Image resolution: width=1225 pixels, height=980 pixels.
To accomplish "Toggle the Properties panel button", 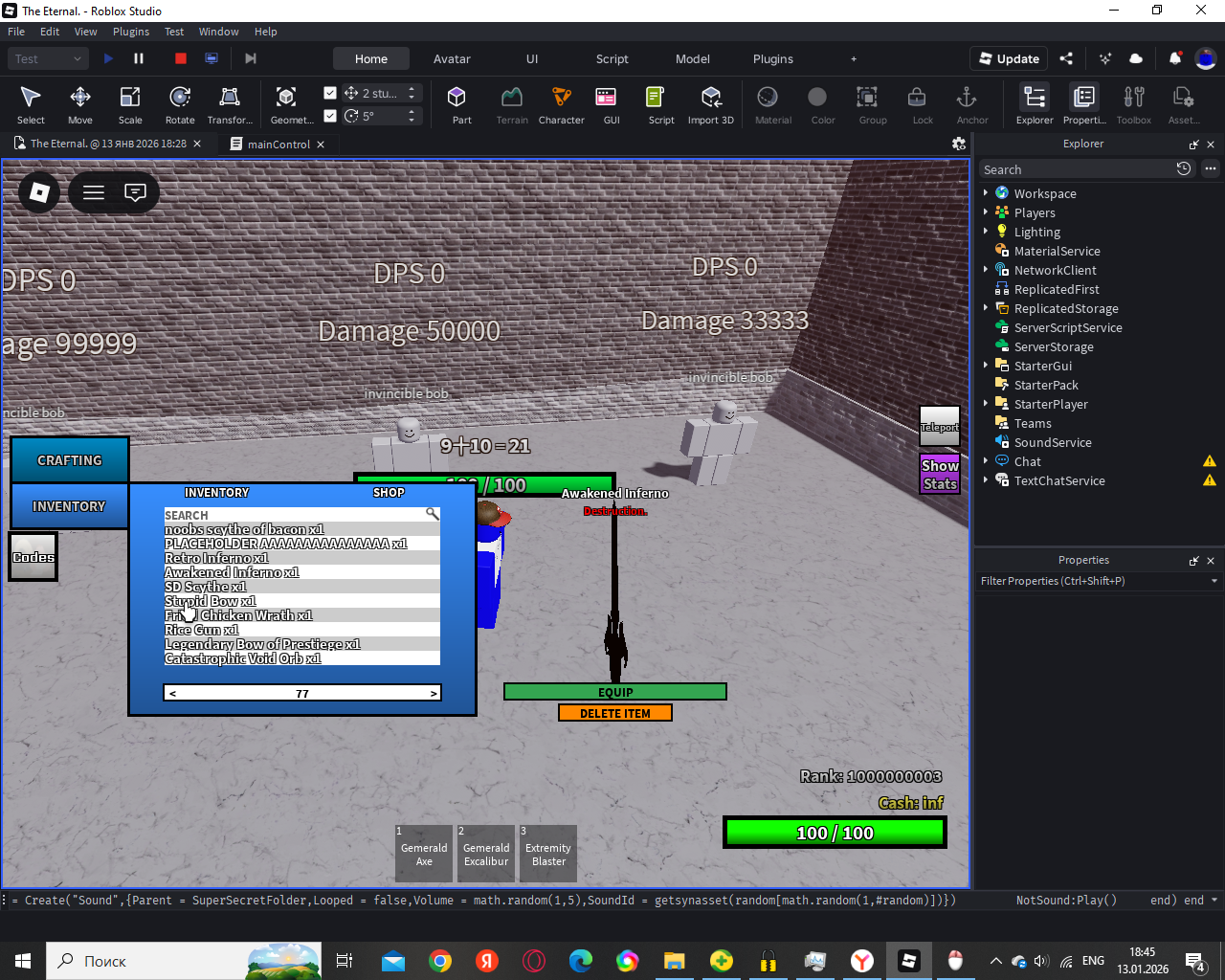I will point(1084,104).
